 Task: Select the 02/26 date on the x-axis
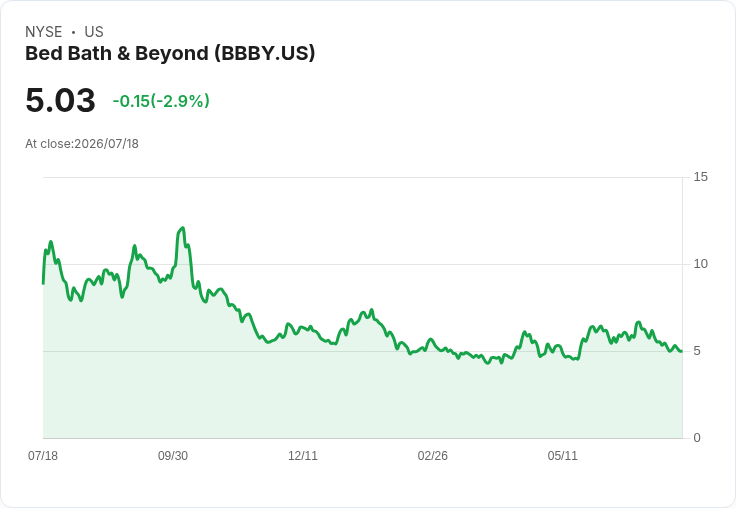433,456
